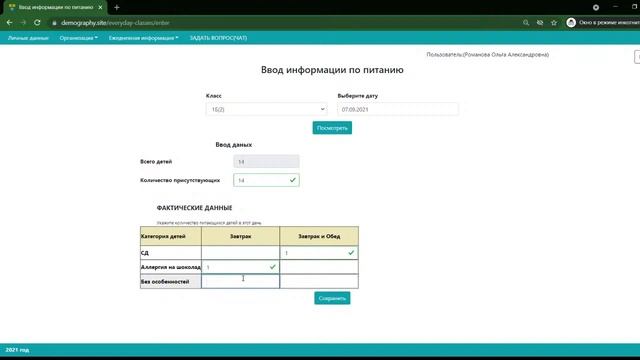The height and width of the screenshot is (360, 640).
Task: Click the browser forward arrow
Action: point(23,23)
